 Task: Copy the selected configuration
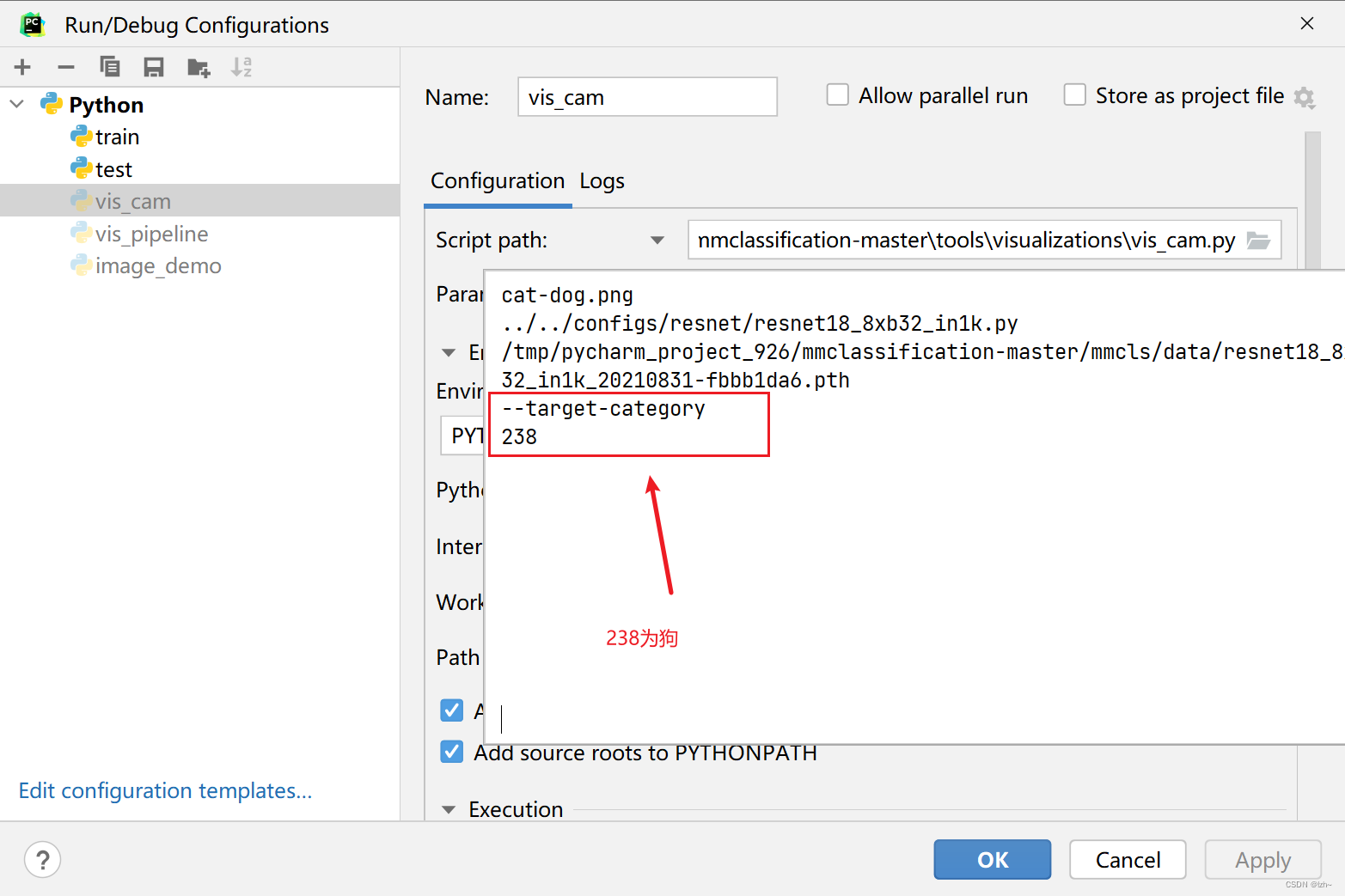[110, 67]
